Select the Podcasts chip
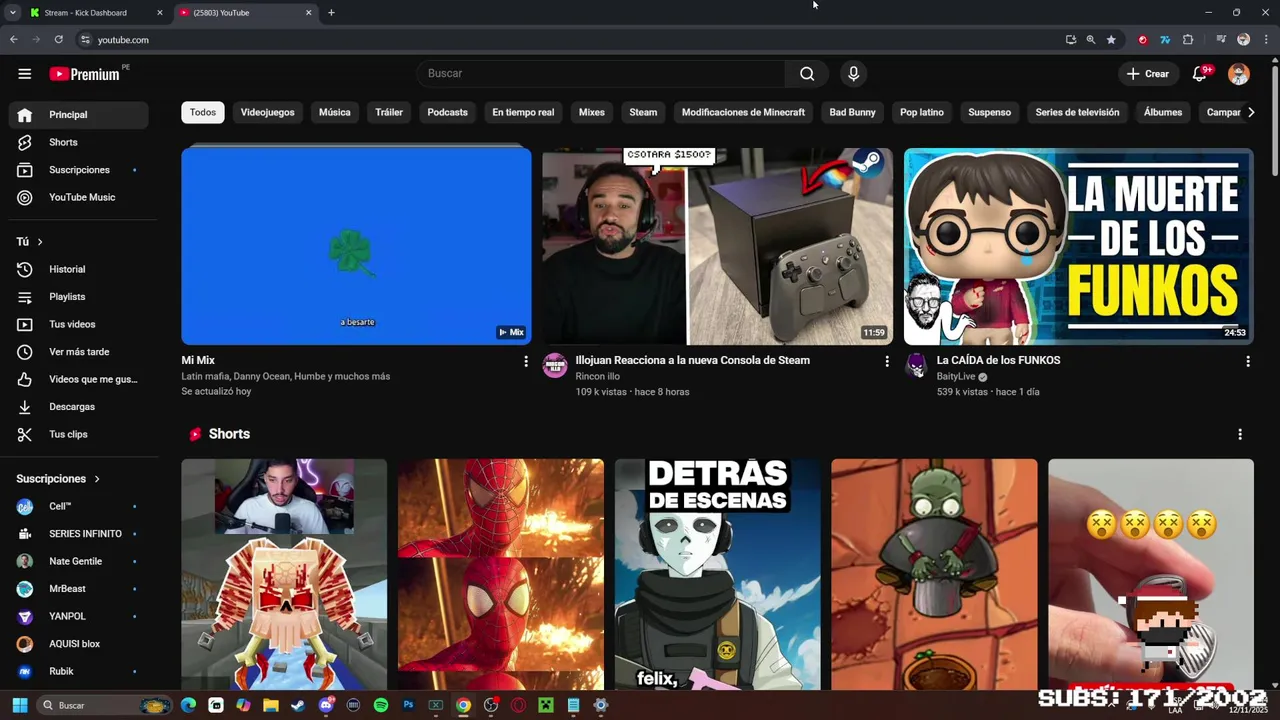Viewport: 1280px width, 720px height. [x=447, y=112]
